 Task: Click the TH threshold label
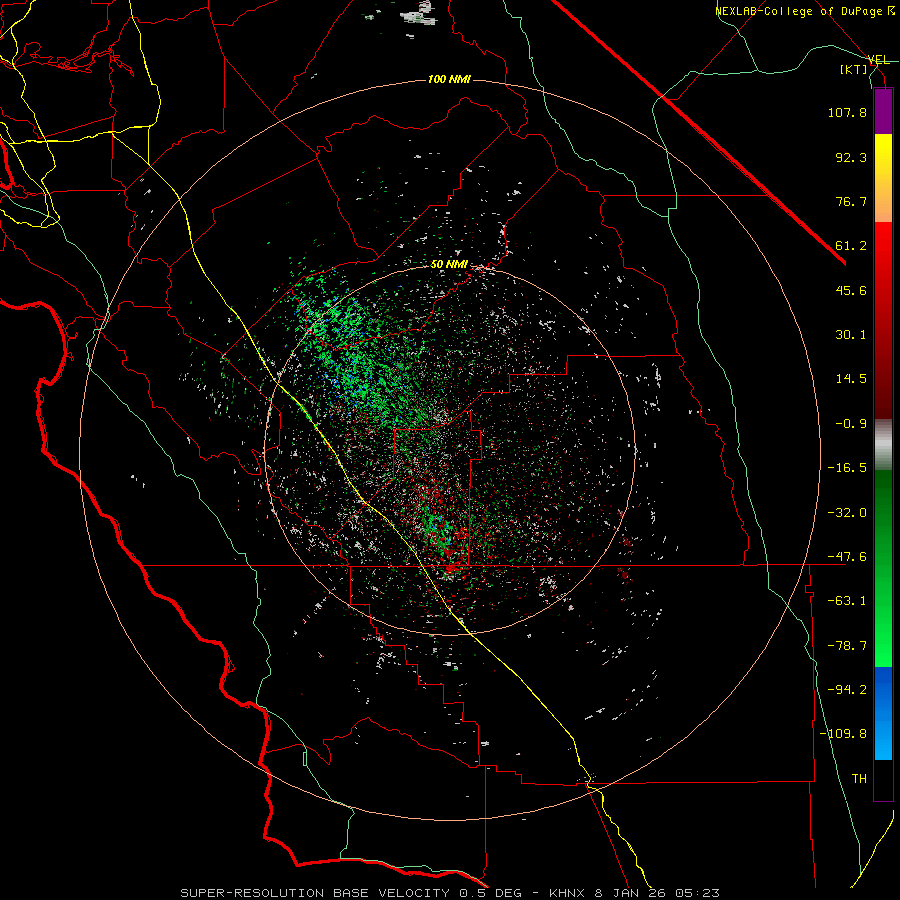[x=859, y=779]
